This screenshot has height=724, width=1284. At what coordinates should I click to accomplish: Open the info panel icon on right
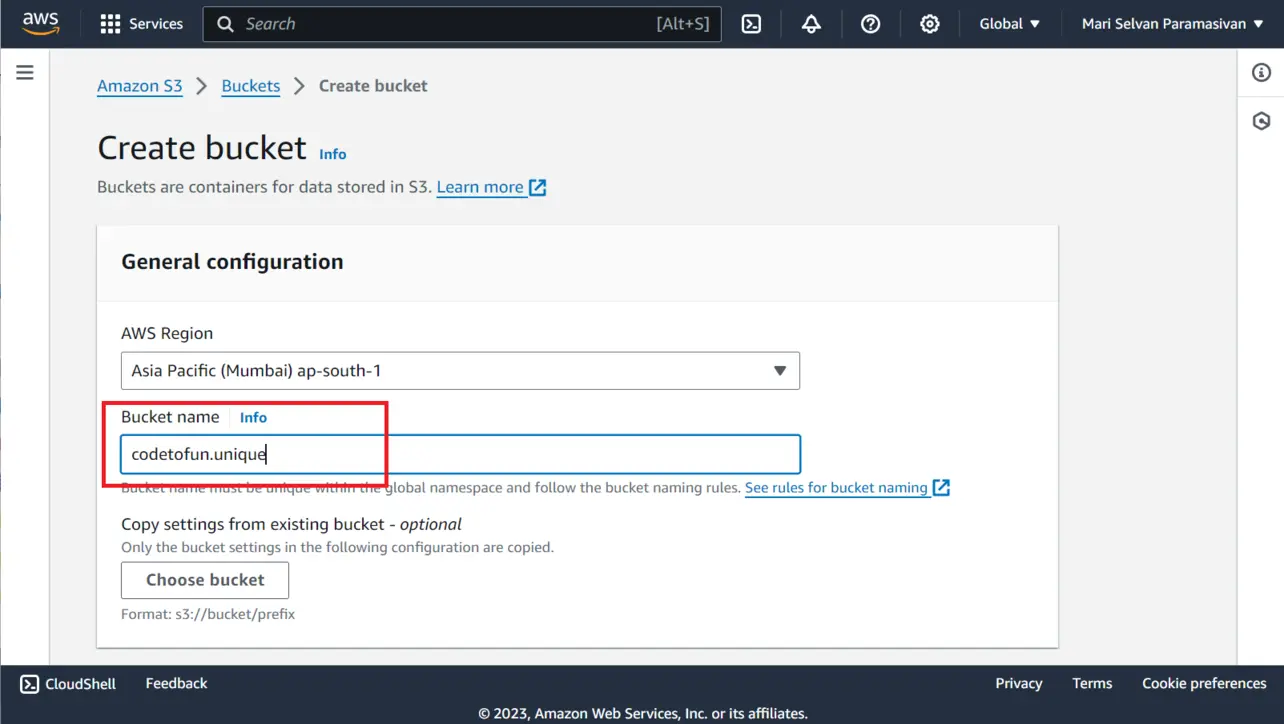(x=1261, y=72)
